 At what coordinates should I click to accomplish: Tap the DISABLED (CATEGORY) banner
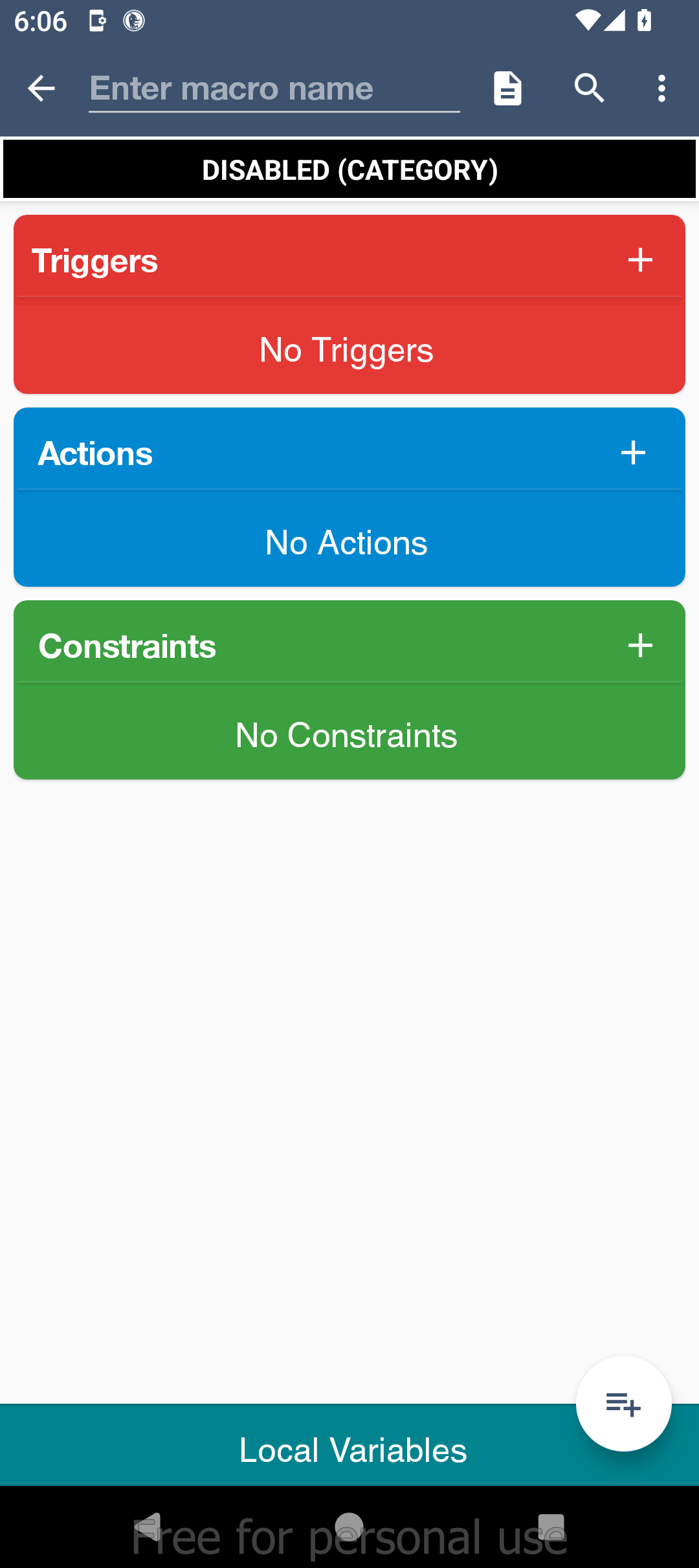click(x=349, y=170)
